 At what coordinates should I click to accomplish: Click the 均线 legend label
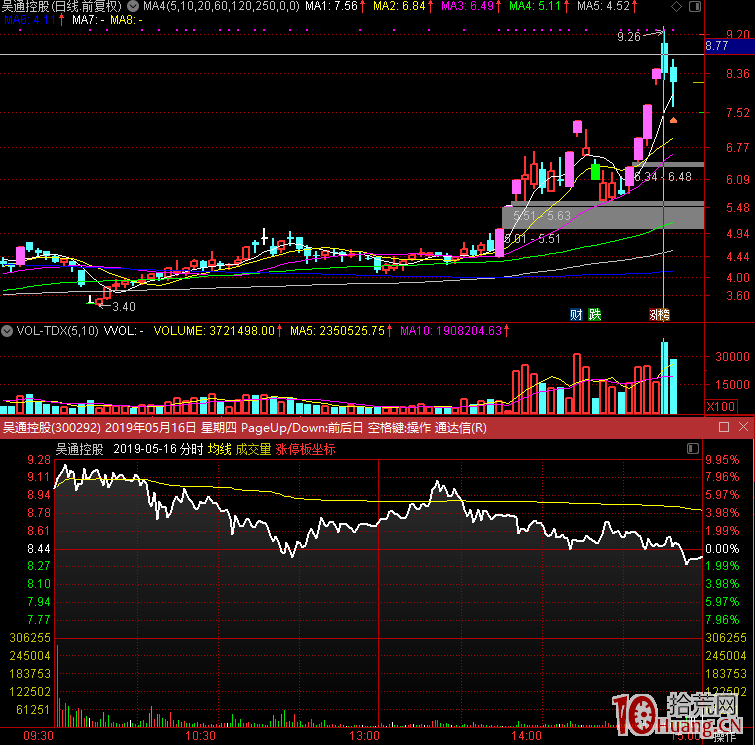pyautogui.click(x=220, y=449)
